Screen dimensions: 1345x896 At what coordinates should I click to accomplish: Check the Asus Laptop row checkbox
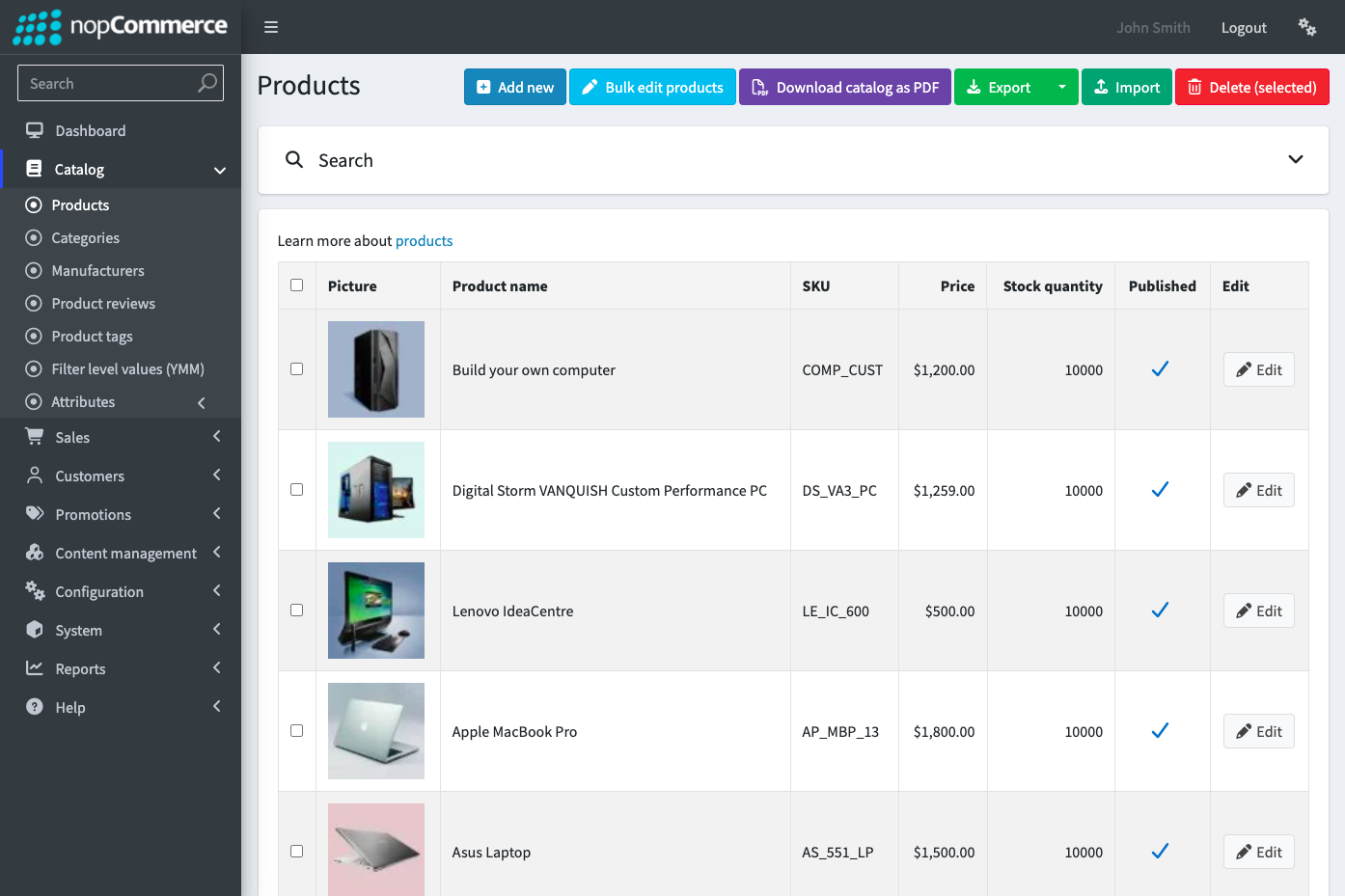pyautogui.click(x=296, y=852)
